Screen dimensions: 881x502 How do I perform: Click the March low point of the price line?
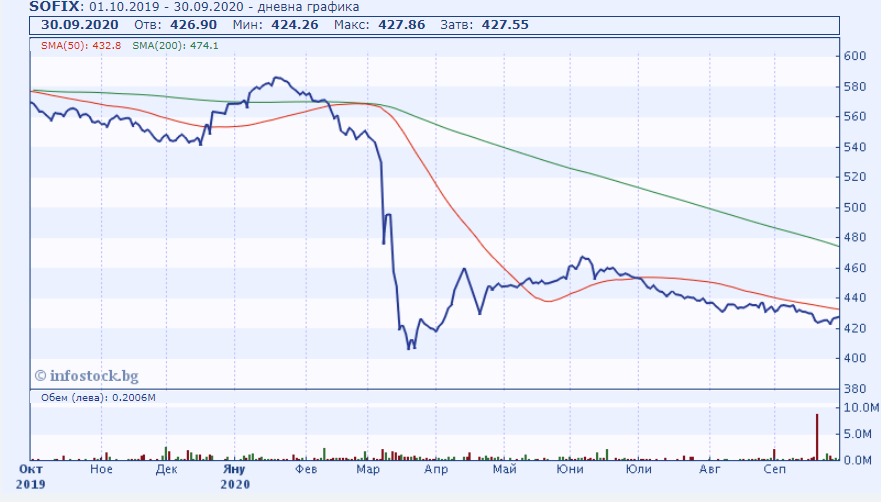click(x=408, y=349)
